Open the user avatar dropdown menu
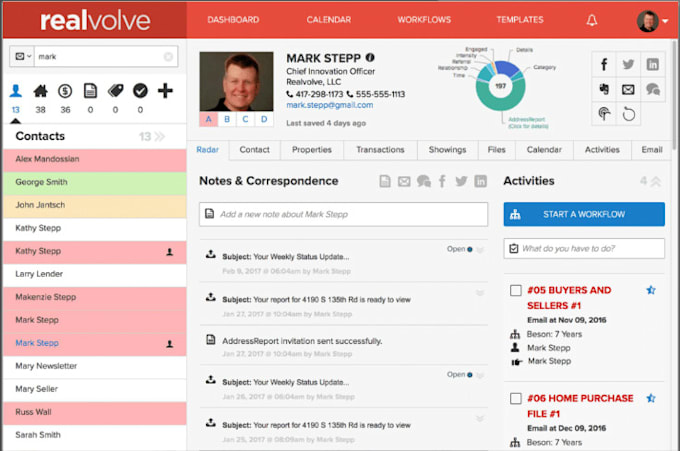This screenshot has height=451, width=680. click(653, 20)
